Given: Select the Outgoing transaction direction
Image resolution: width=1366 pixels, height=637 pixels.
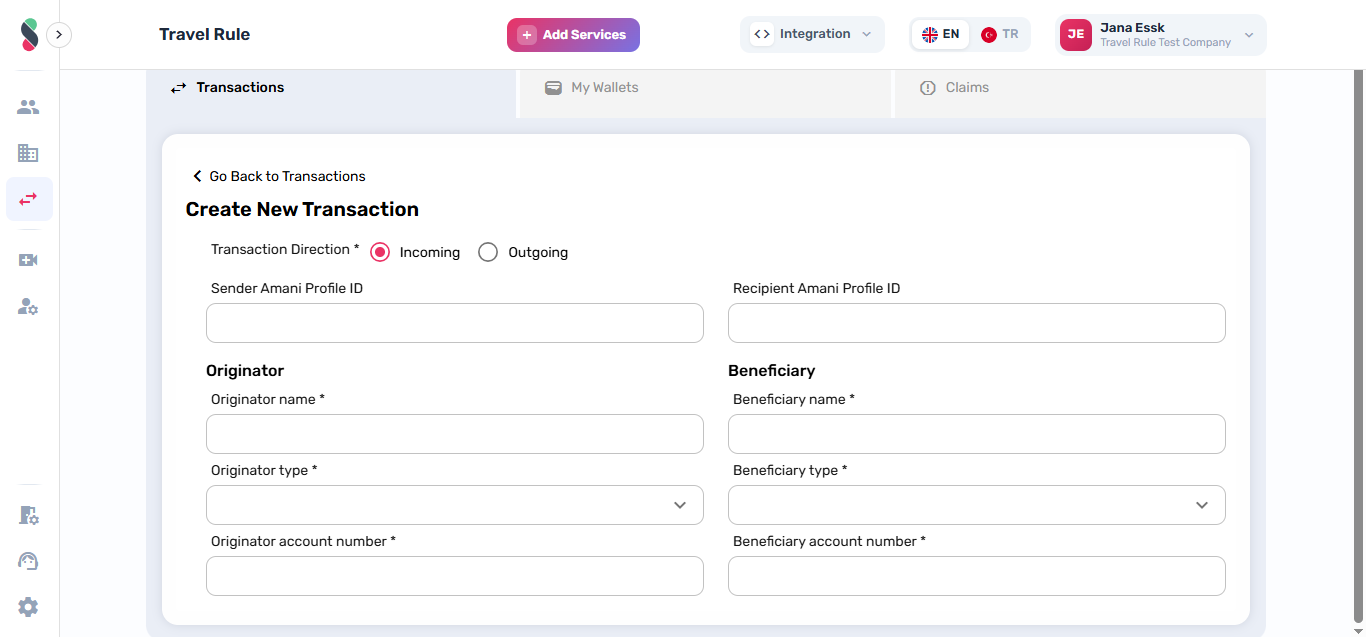Looking at the screenshot, I should click(488, 252).
